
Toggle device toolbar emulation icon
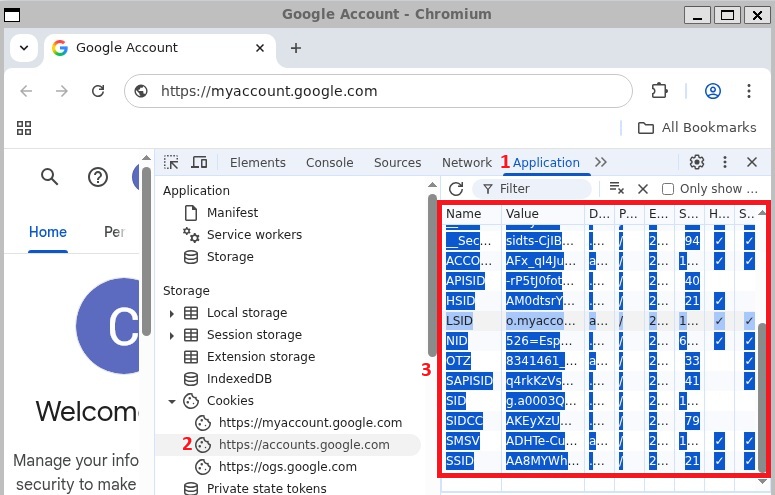(x=199, y=162)
